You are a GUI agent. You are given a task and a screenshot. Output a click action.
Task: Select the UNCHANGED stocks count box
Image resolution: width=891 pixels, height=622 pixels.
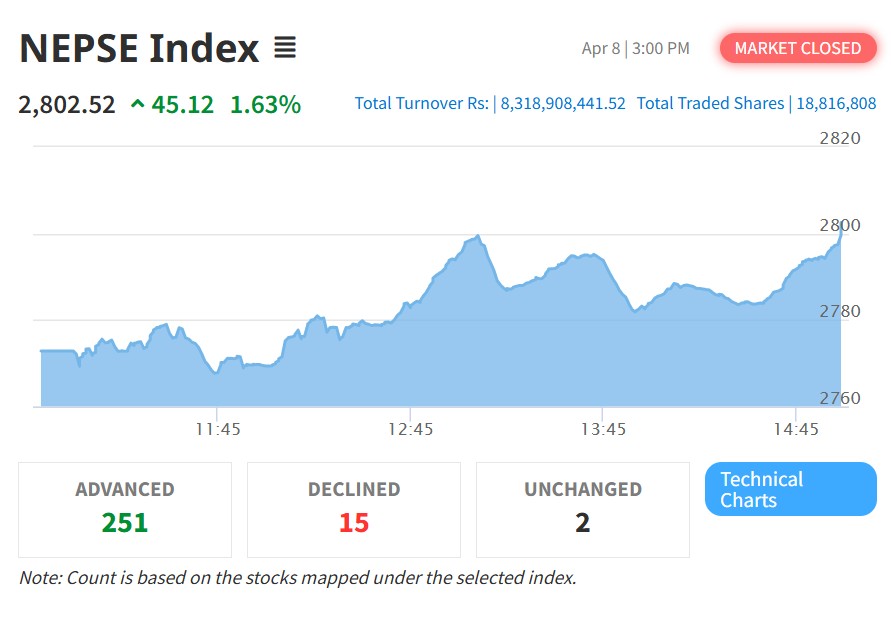pyautogui.click(x=582, y=509)
